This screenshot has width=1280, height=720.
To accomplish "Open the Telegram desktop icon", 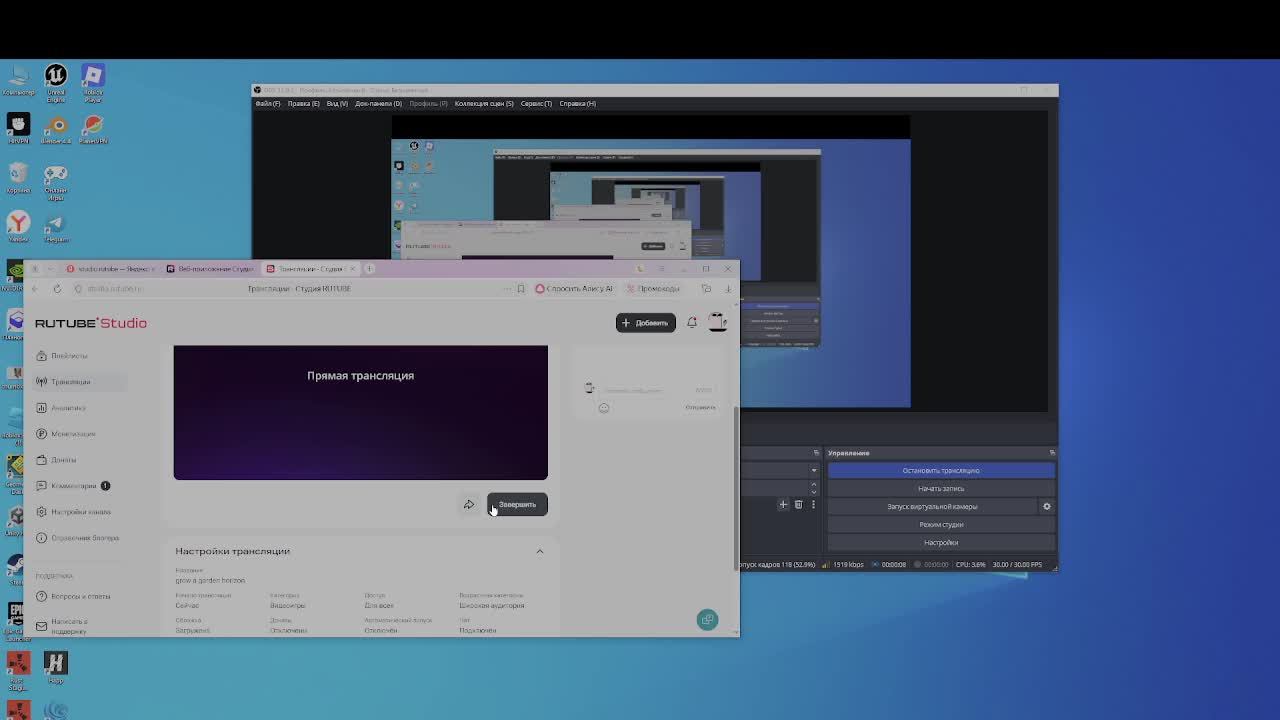I will [x=56, y=228].
